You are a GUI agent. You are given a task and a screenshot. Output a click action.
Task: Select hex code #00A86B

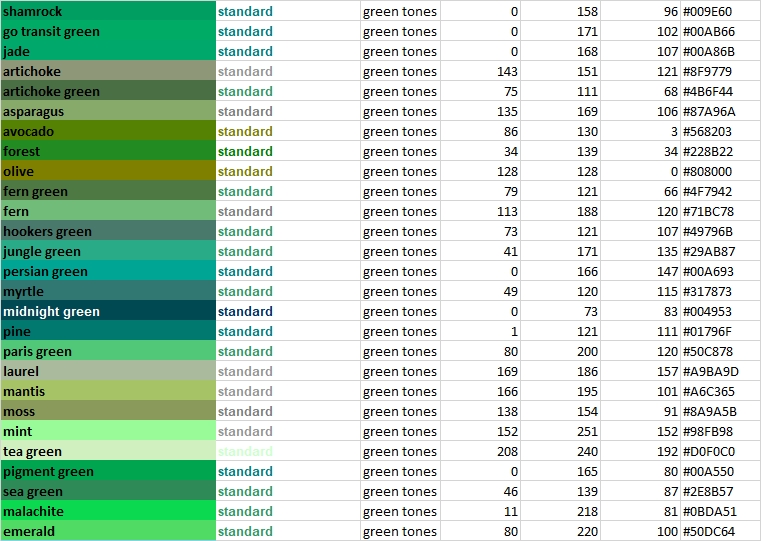click(x=709, y=51)
